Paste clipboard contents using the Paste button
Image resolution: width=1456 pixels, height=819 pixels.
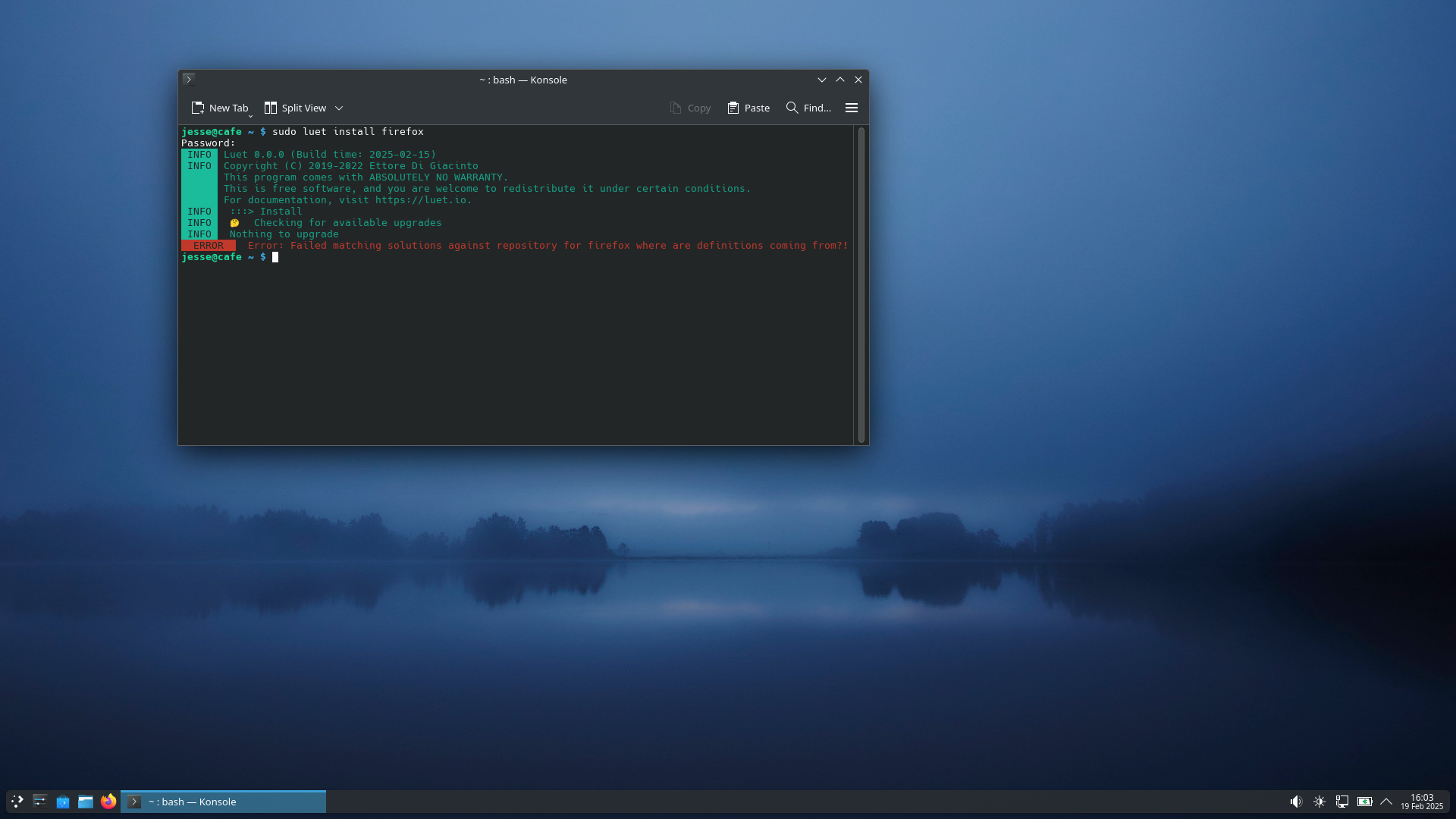pyautogui.click(x=748, y=108)
